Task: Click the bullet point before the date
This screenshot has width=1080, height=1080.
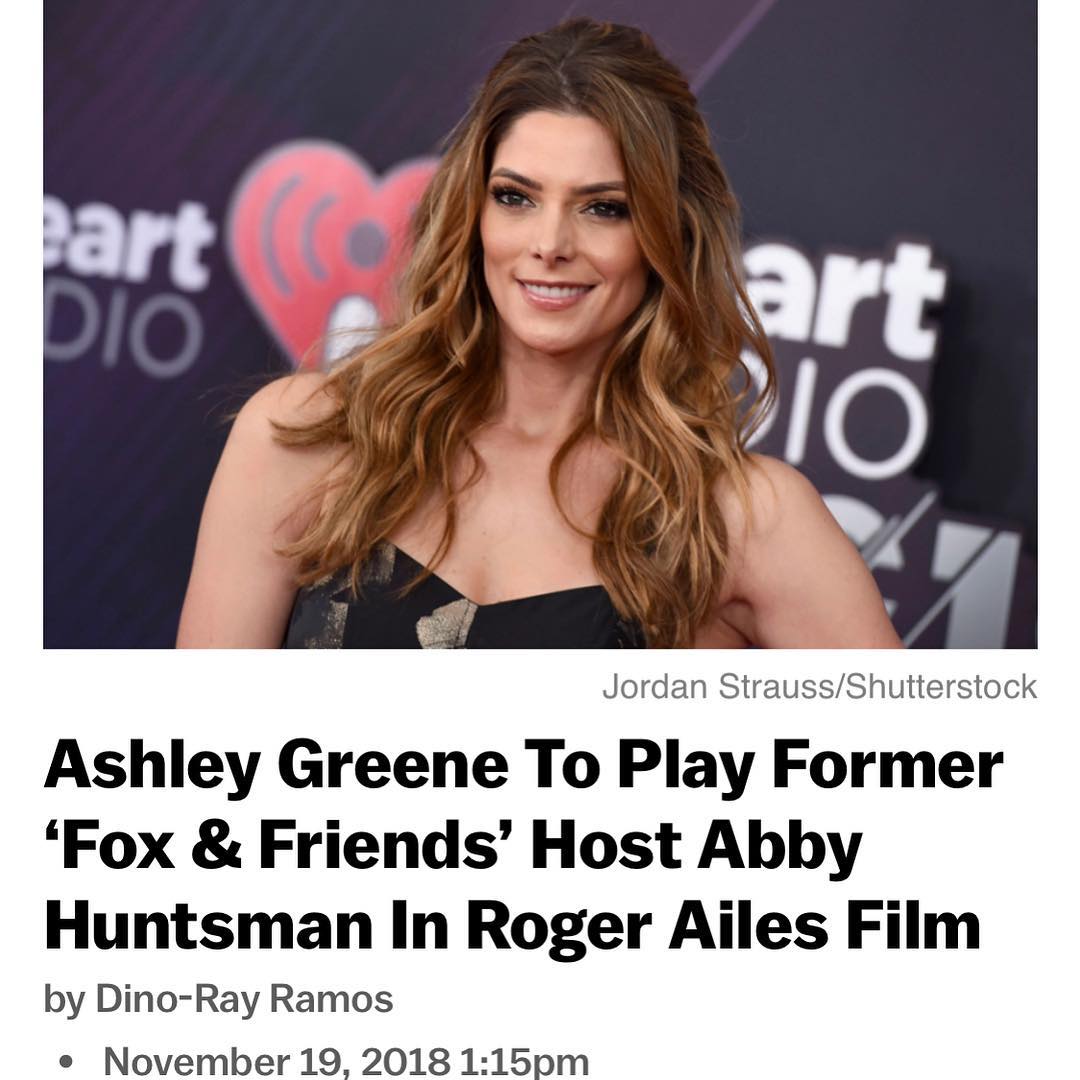Action: pyautogui.click(x=66, y=1061)
